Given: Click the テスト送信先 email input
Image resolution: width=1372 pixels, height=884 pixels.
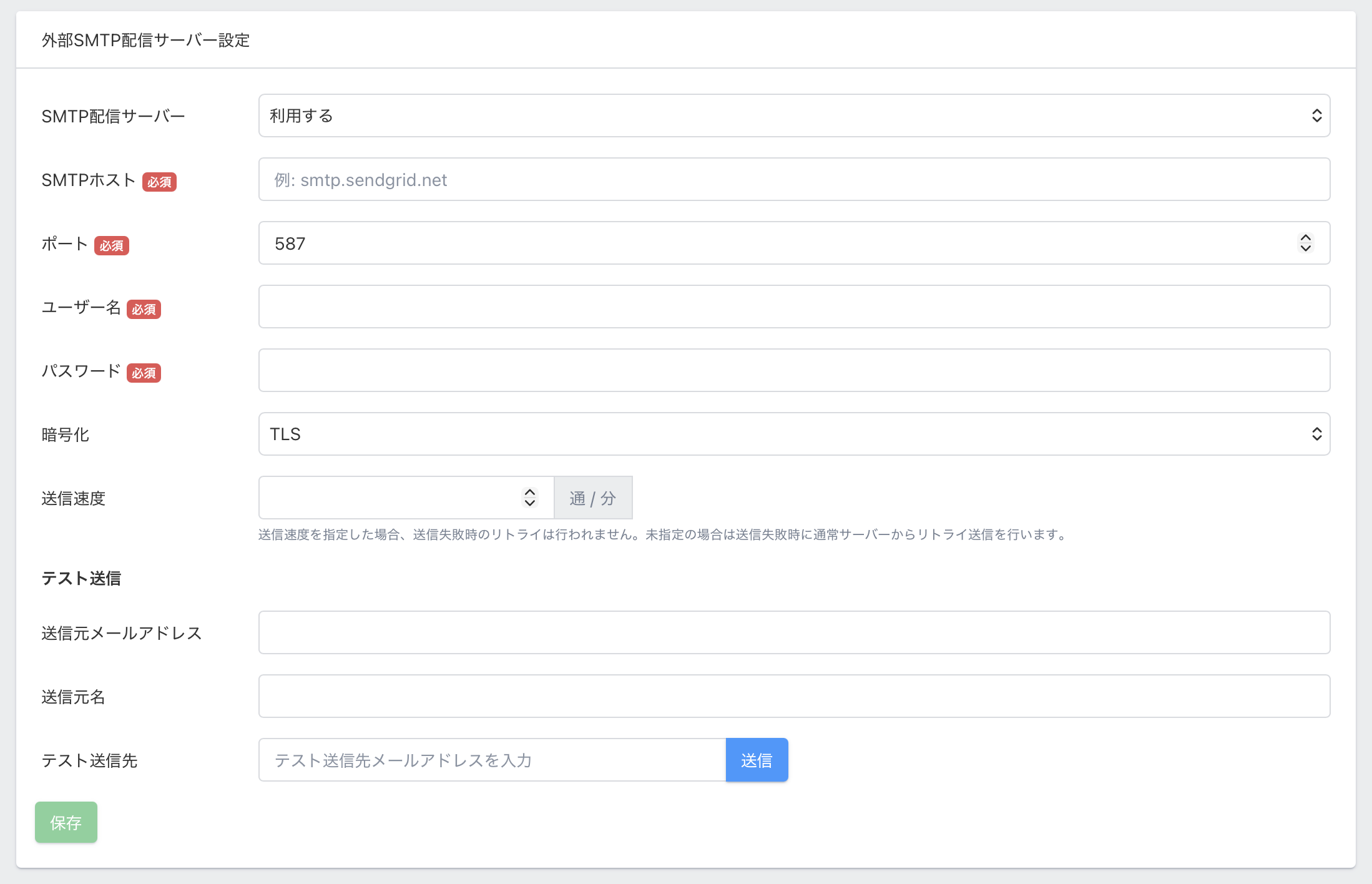Looking at the screenshot, I should point(492,760).
